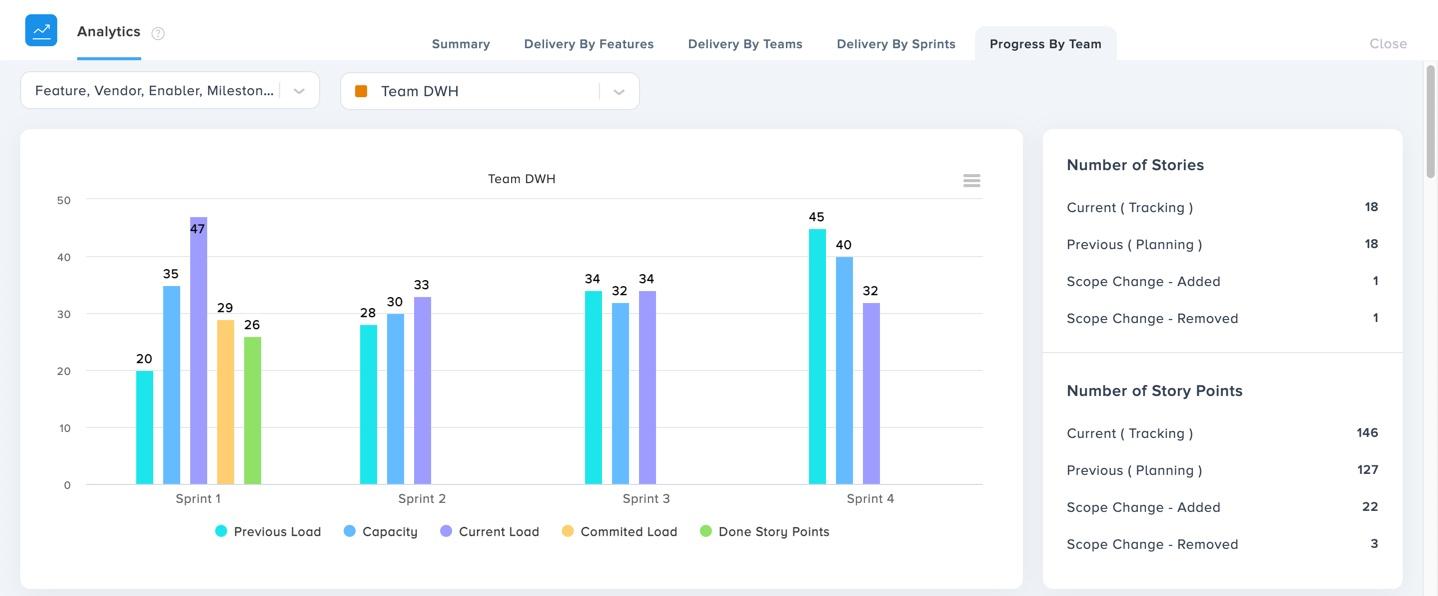Click the Analytics chart logo icon

[x=41, y=31]
